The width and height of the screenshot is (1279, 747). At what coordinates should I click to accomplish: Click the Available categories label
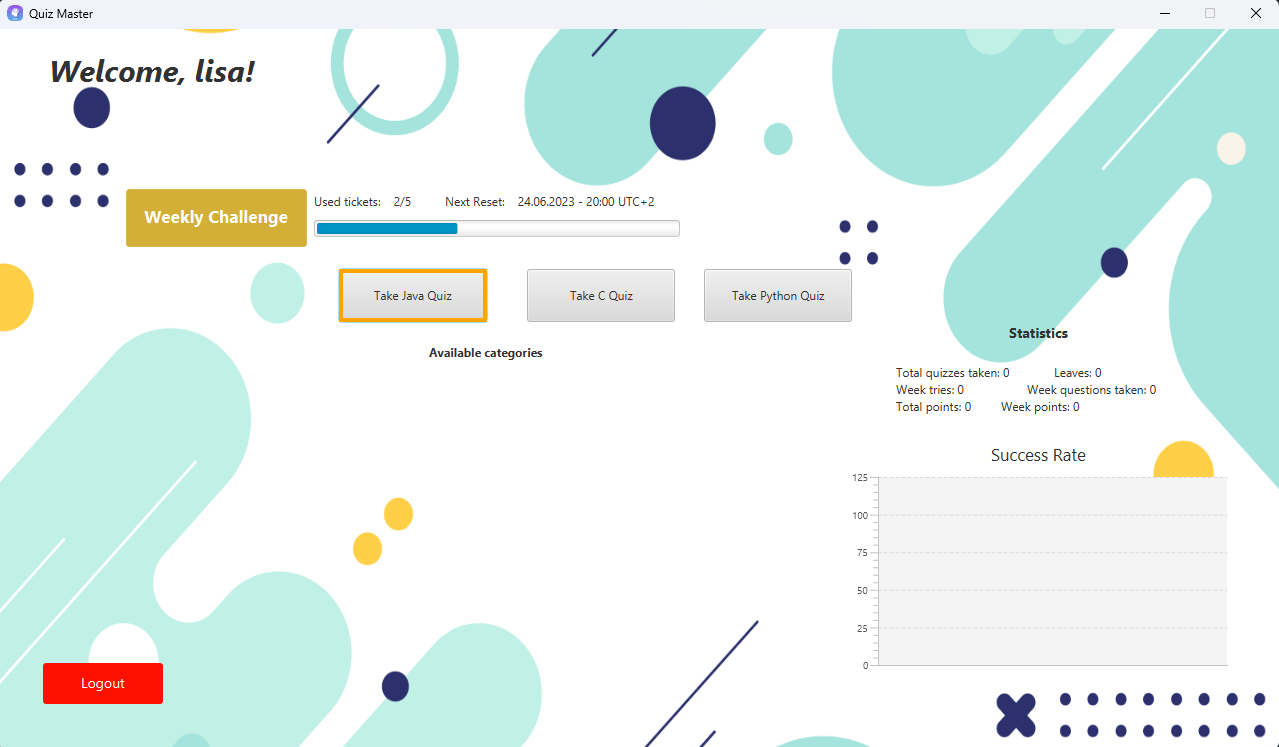pos(486,353)
